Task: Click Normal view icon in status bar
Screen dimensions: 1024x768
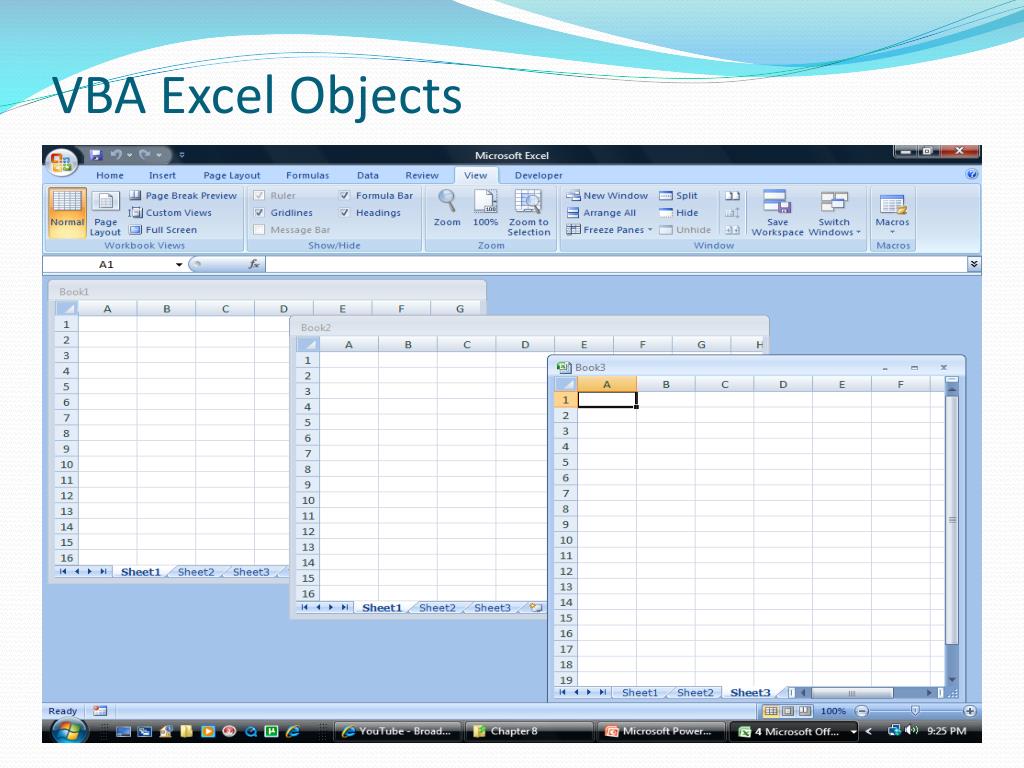Action: [771, 711]
